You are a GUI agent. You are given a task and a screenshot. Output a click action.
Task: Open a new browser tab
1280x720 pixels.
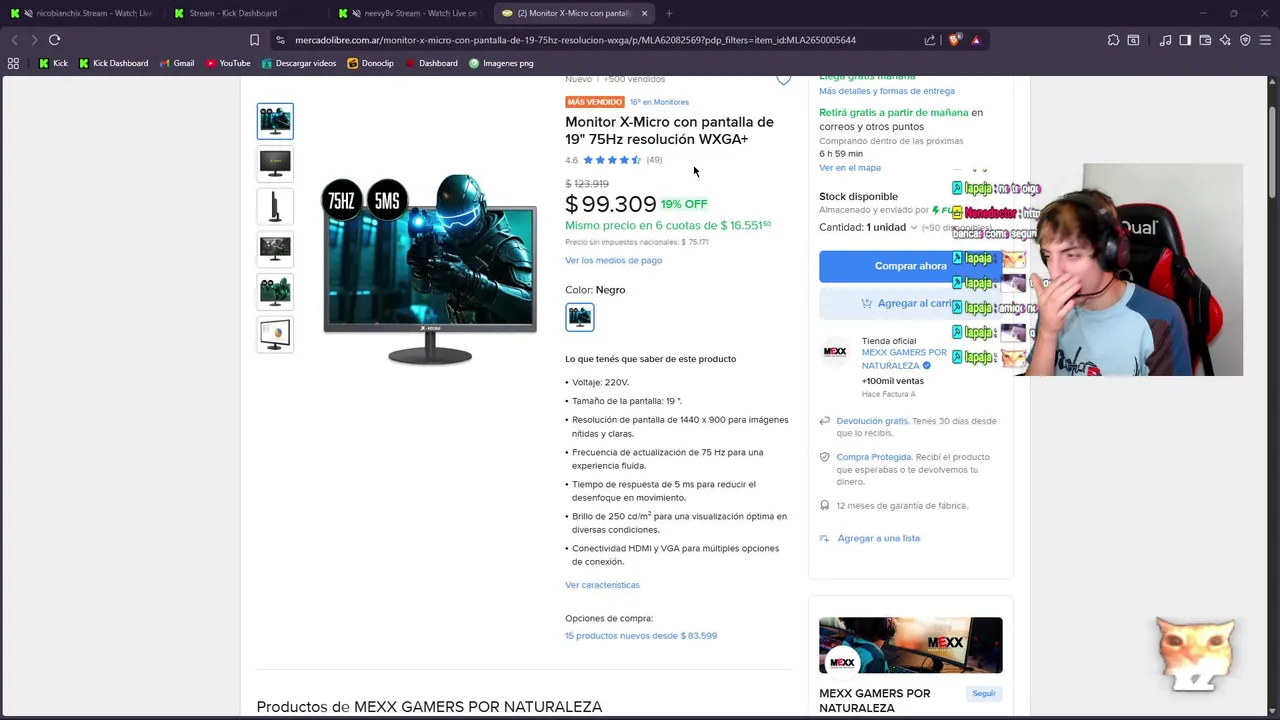pyautogui.click(x=669, y=13)
